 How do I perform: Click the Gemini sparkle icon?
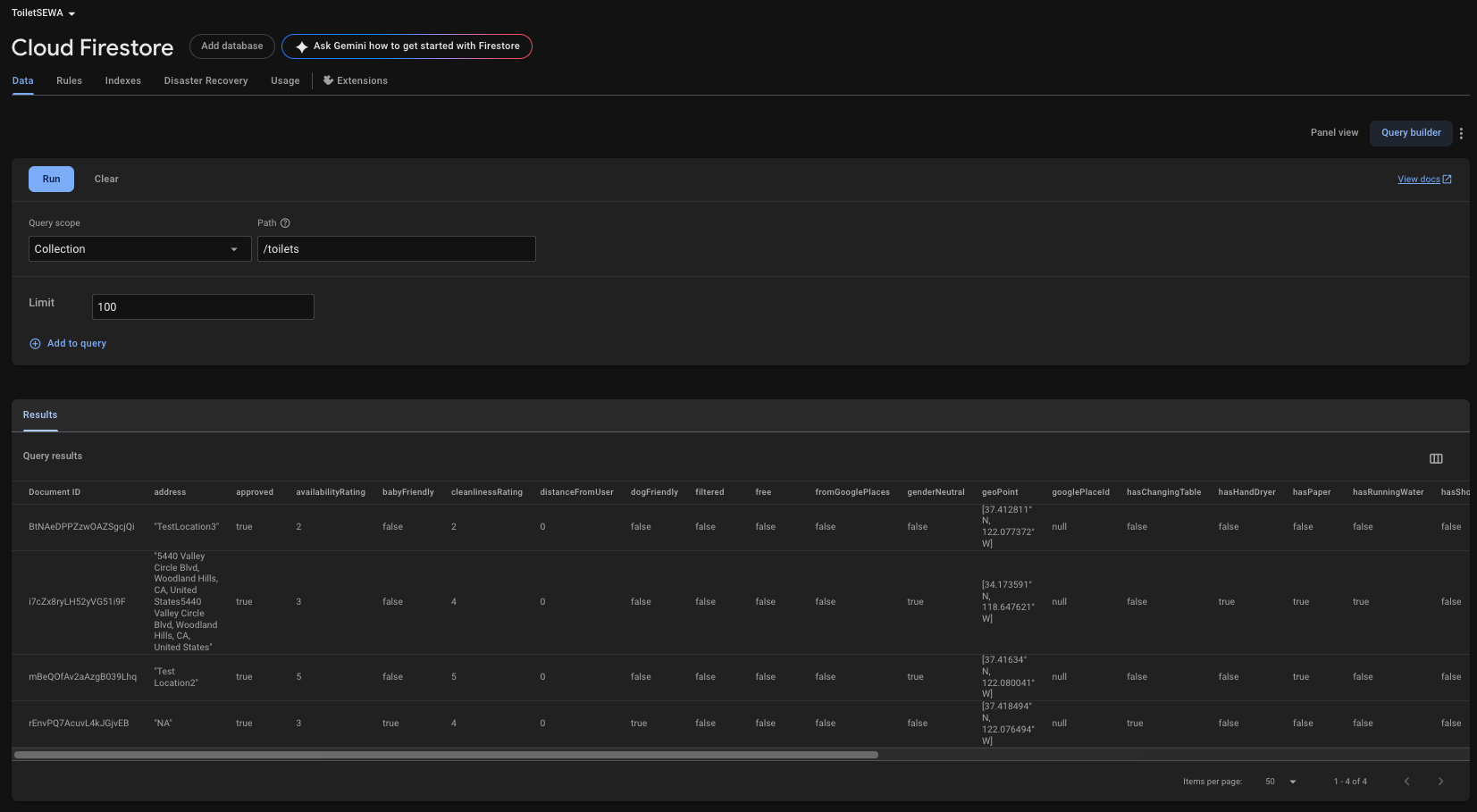(302, 46)
